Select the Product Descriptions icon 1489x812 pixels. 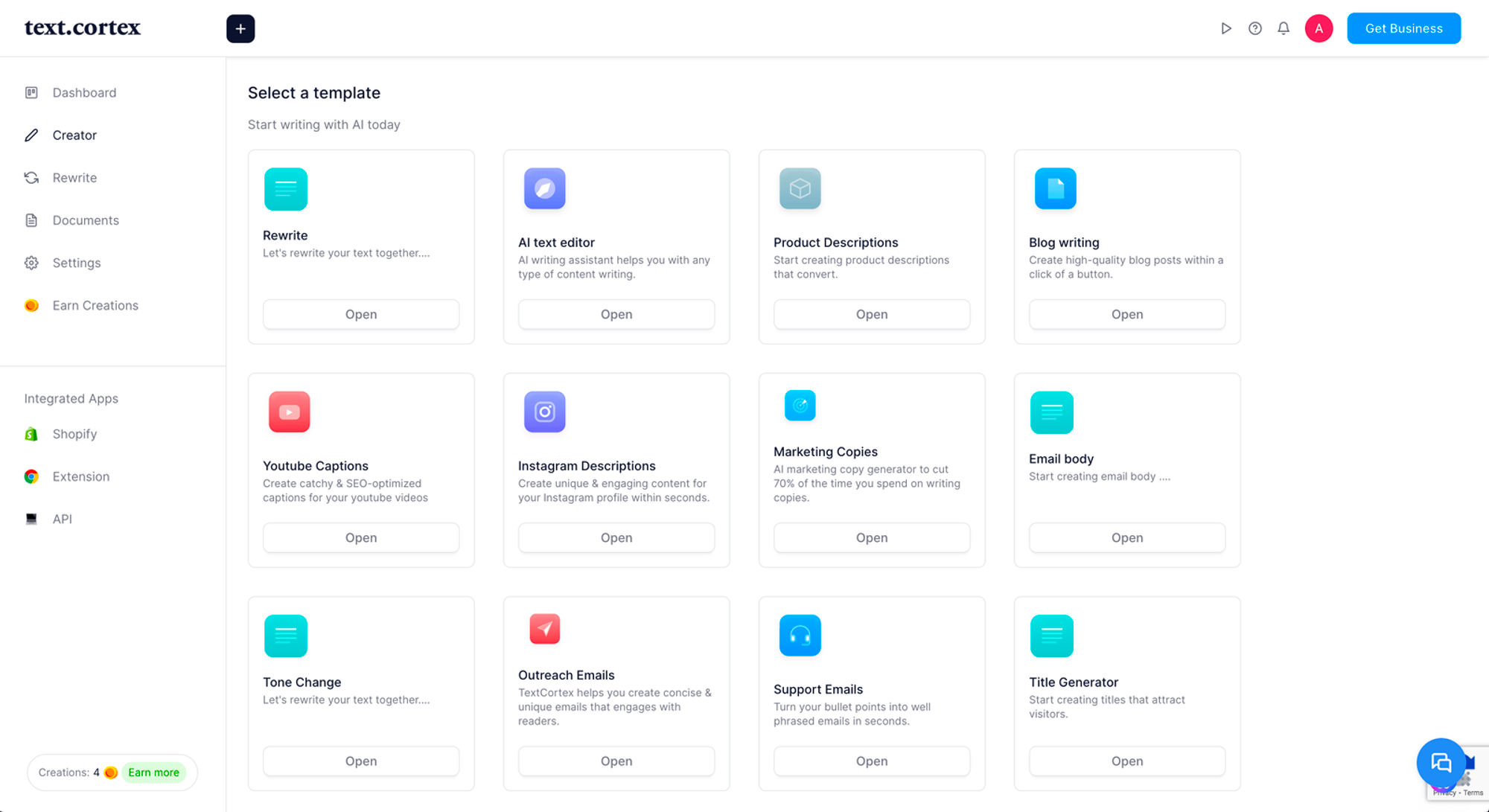(x=800, y=188)
